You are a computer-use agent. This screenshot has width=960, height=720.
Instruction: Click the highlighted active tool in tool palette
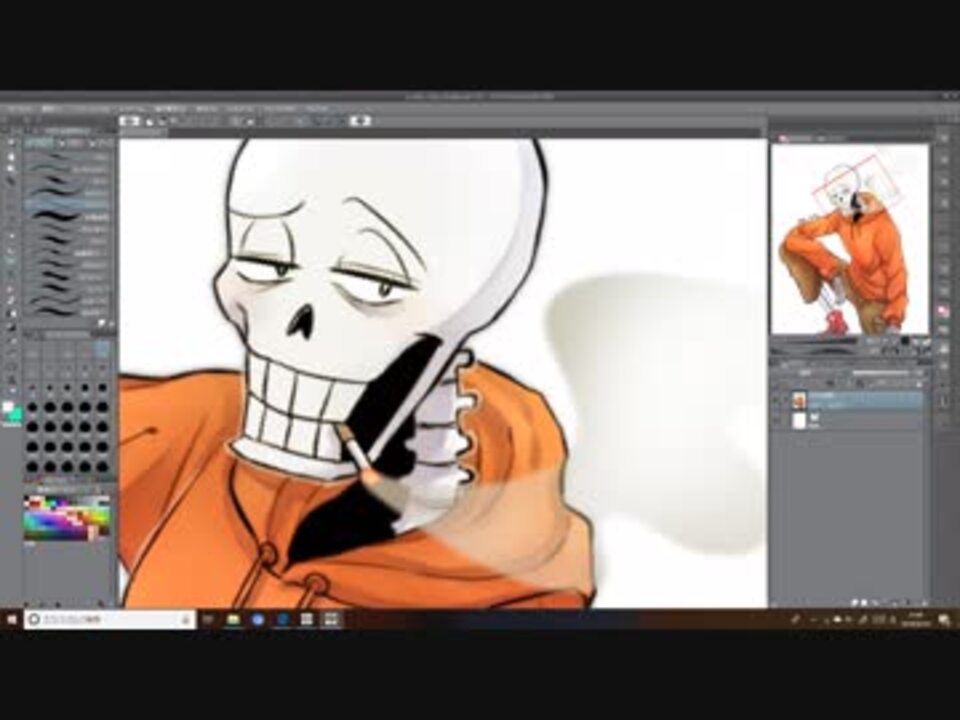11,260
